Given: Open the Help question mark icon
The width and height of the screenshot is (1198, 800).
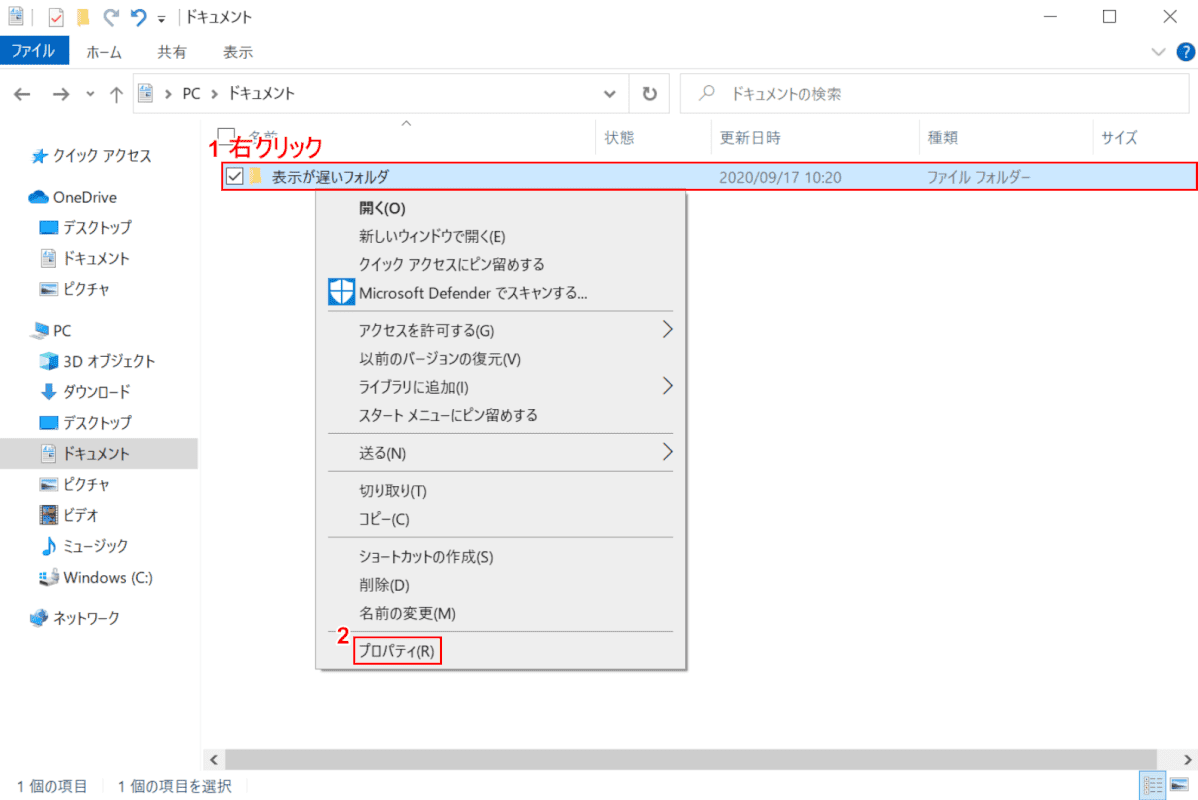Looking at the screenshot, I should [1185, 52].
